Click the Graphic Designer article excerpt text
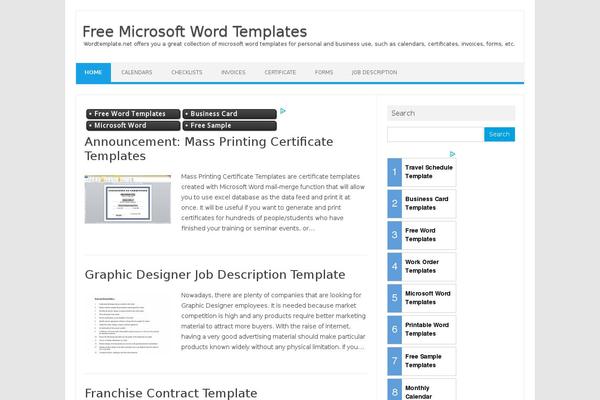The image size is (600, 400). point(273,321)
